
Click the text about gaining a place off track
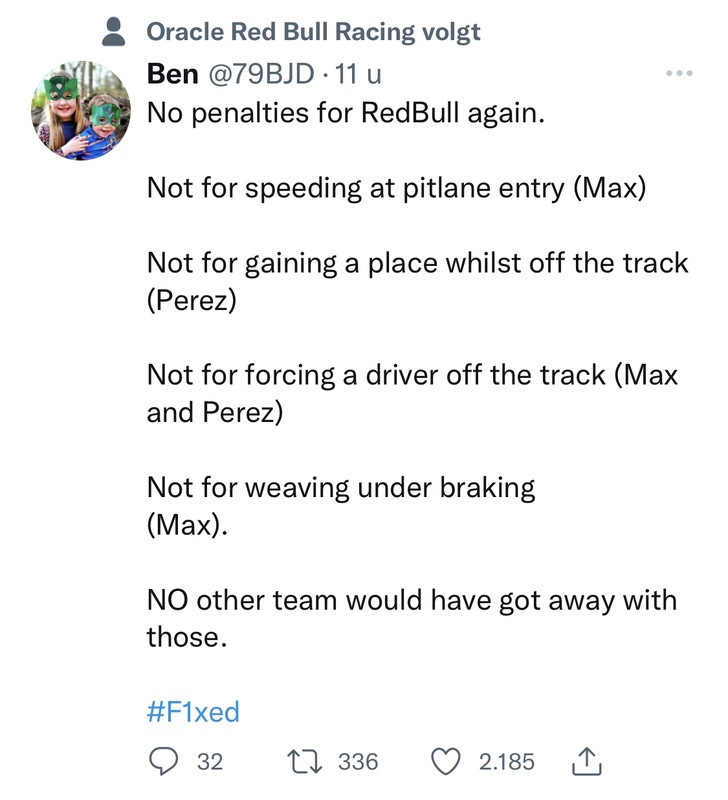click(417, 263)
